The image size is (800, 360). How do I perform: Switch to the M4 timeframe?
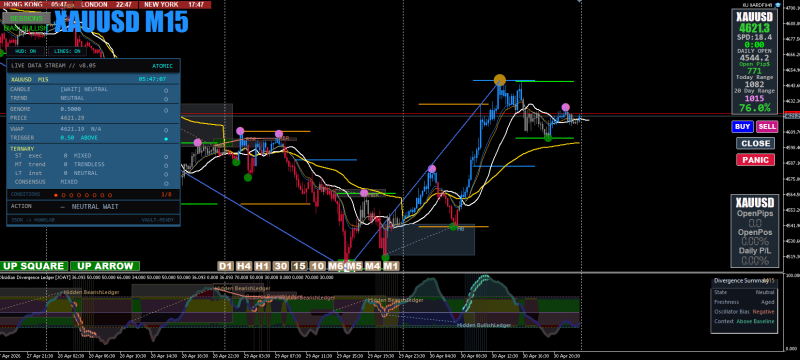[x=373, y=266]
